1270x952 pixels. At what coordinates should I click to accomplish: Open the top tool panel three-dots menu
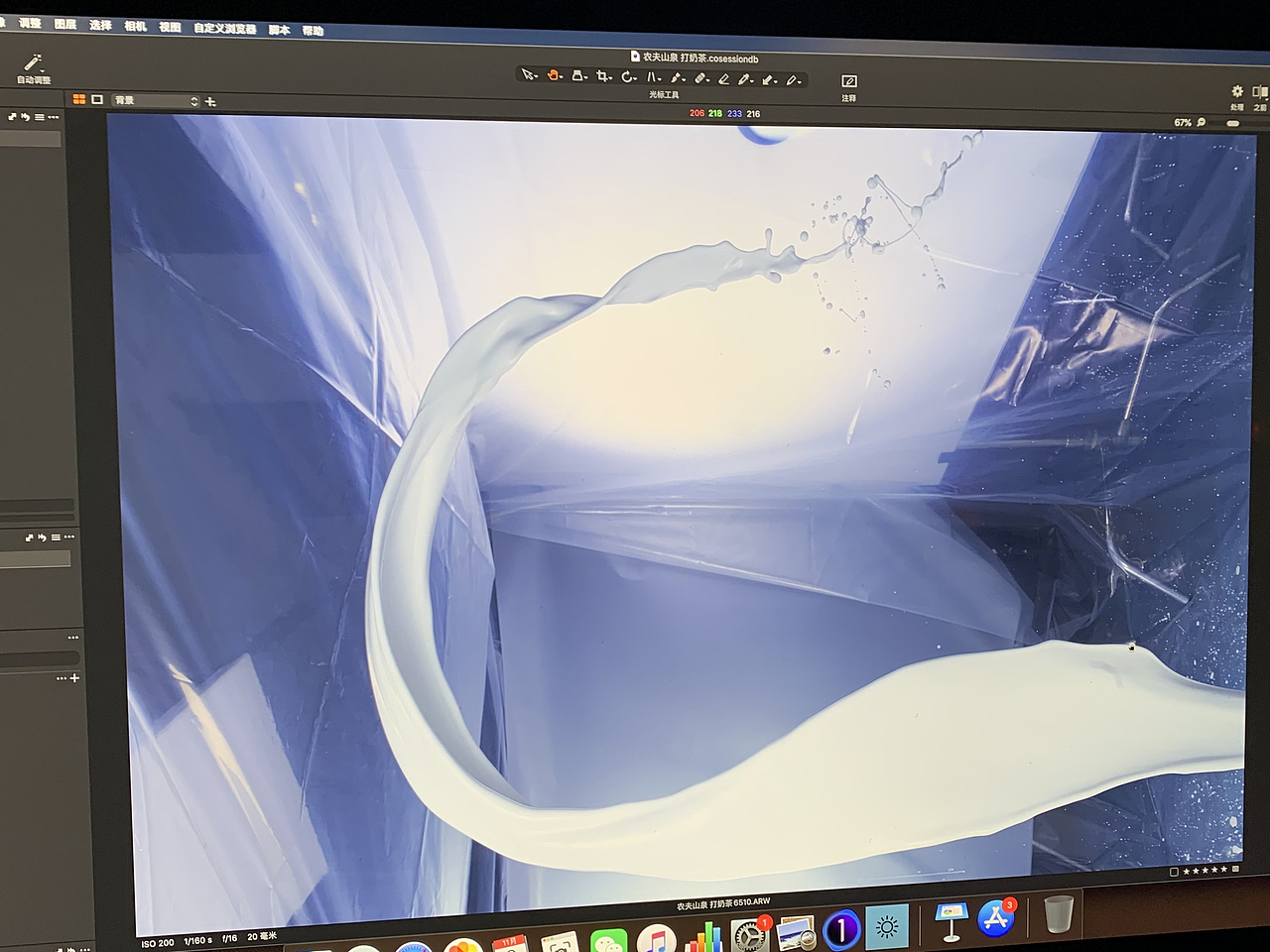point(54,117)
